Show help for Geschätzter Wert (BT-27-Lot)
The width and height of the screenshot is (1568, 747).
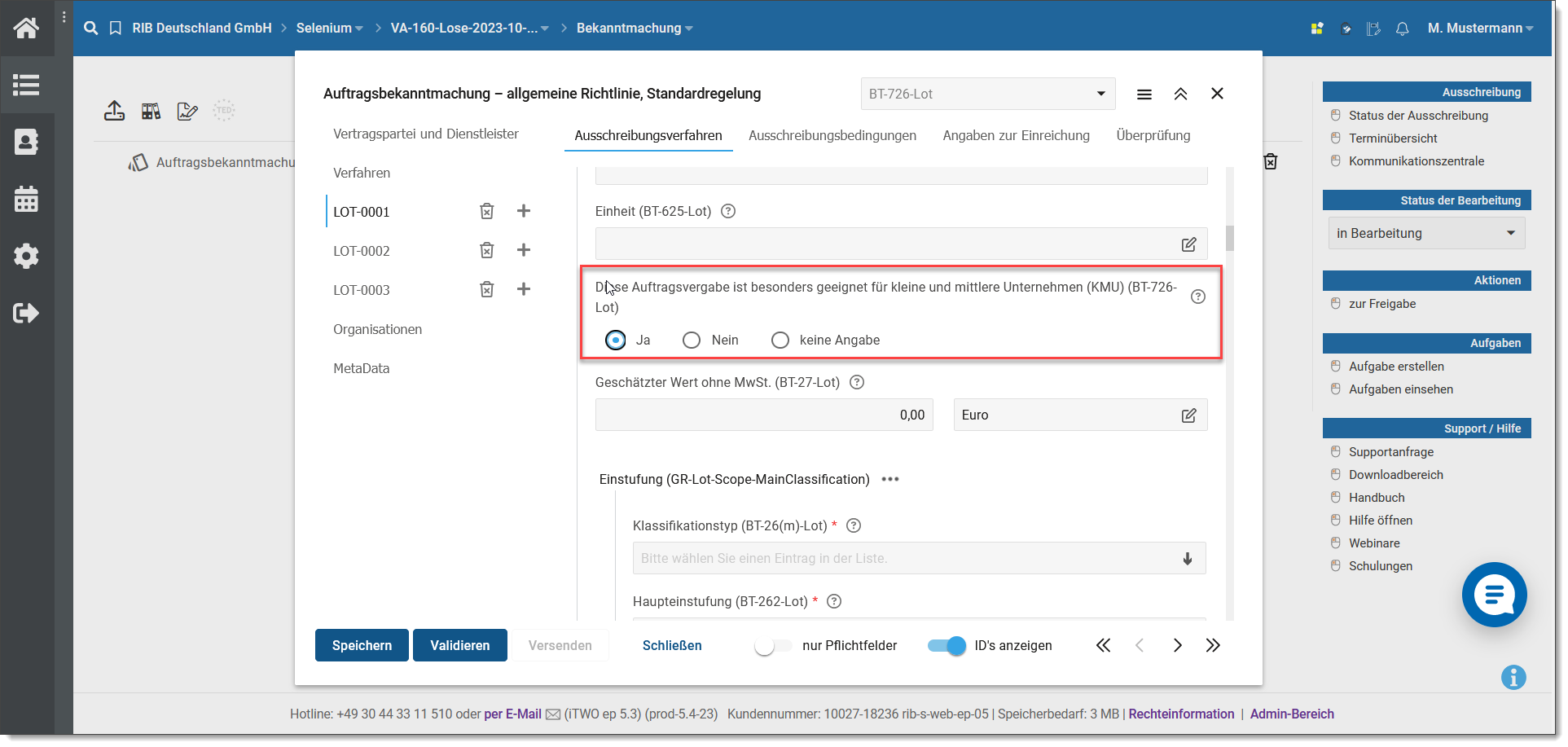pyautogui.click(x=857, y=382)
